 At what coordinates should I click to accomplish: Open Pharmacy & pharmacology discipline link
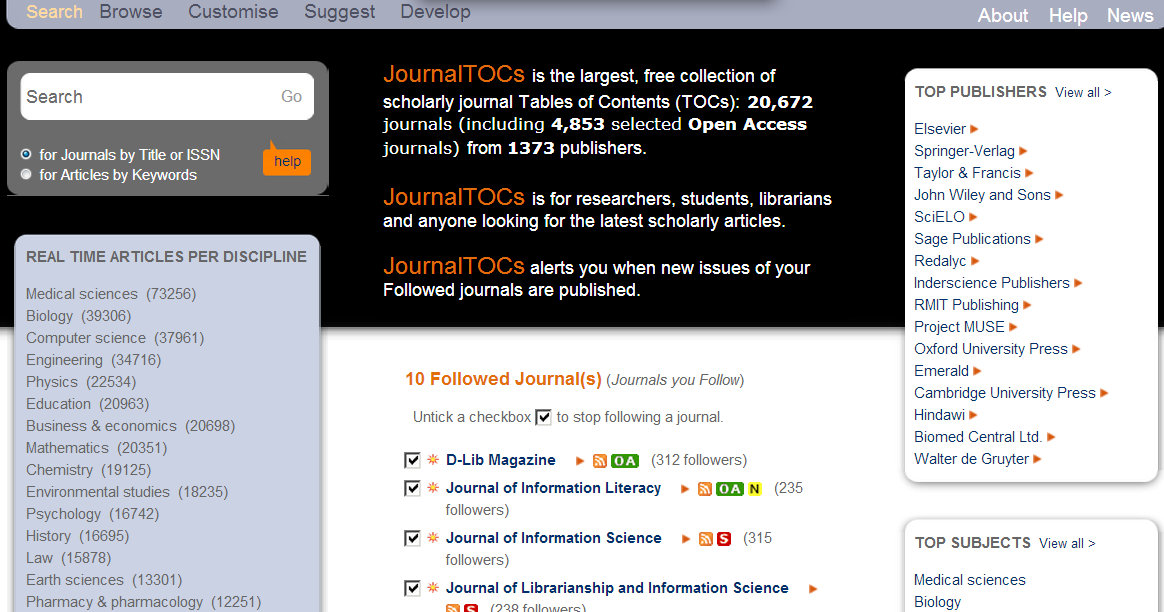point(143,602)
